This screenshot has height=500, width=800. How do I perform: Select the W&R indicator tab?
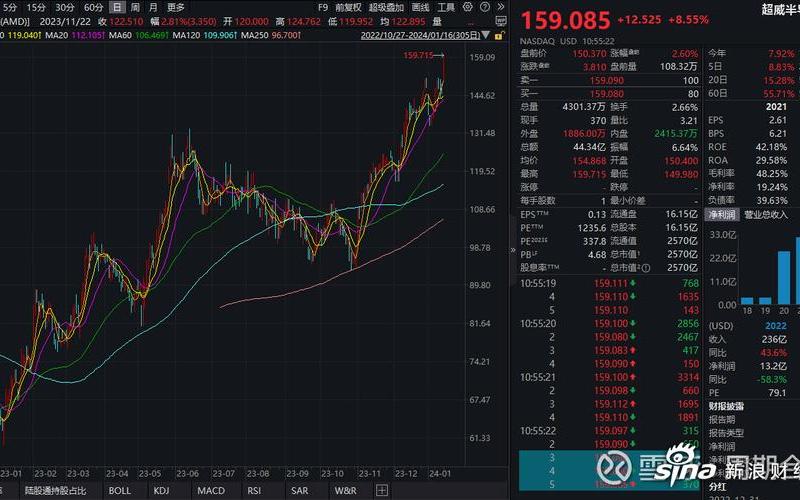pyautogui.click(x=345, y=491)
